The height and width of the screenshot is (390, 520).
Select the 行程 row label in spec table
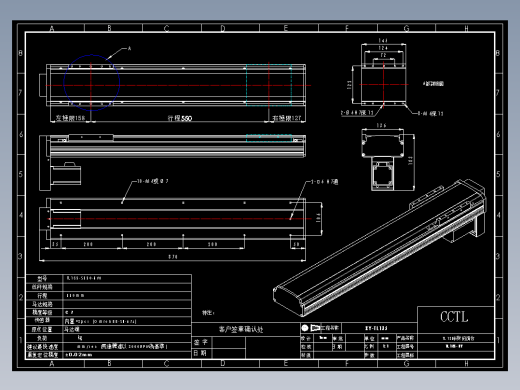click(42, 295)
